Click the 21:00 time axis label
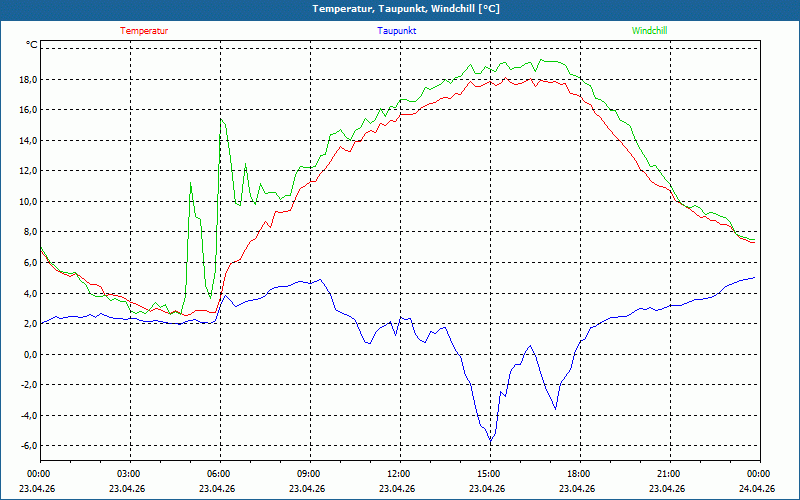Viewport: 800px width, 500px height. coord(669,474)
